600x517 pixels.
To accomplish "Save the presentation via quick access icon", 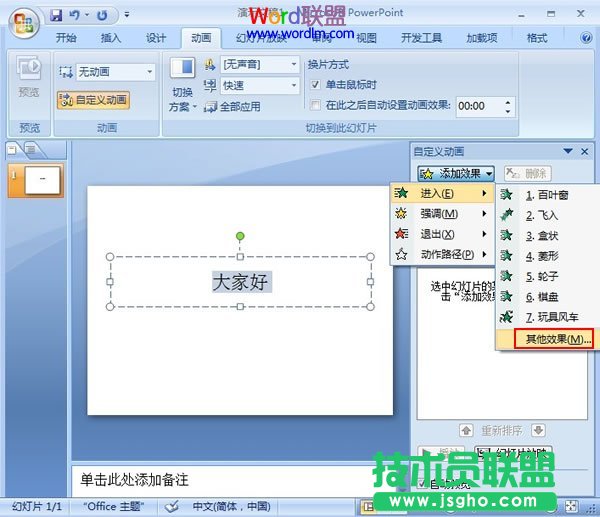I will (x=56, y=15).
